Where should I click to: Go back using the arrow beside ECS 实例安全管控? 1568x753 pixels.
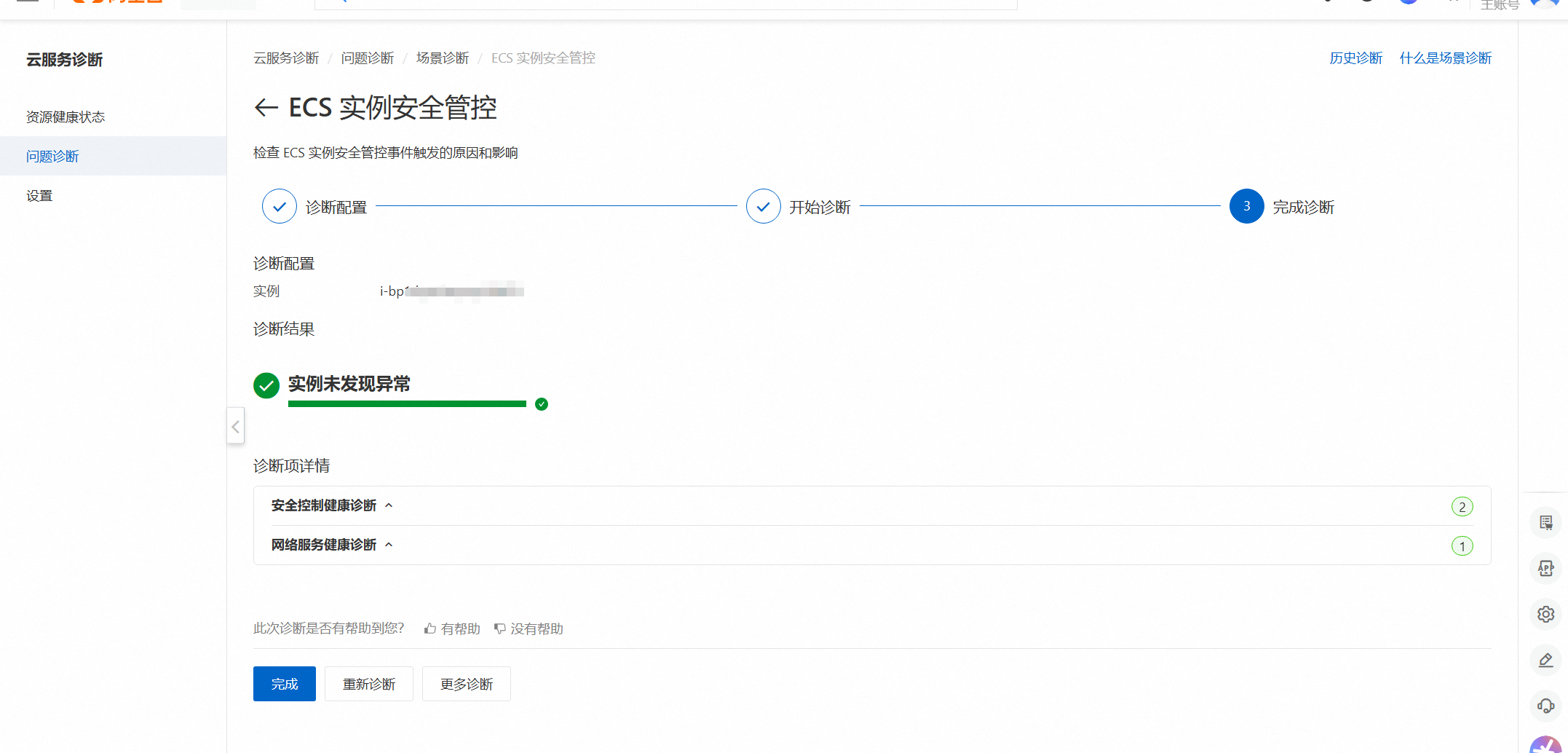[x=266, y=108]
